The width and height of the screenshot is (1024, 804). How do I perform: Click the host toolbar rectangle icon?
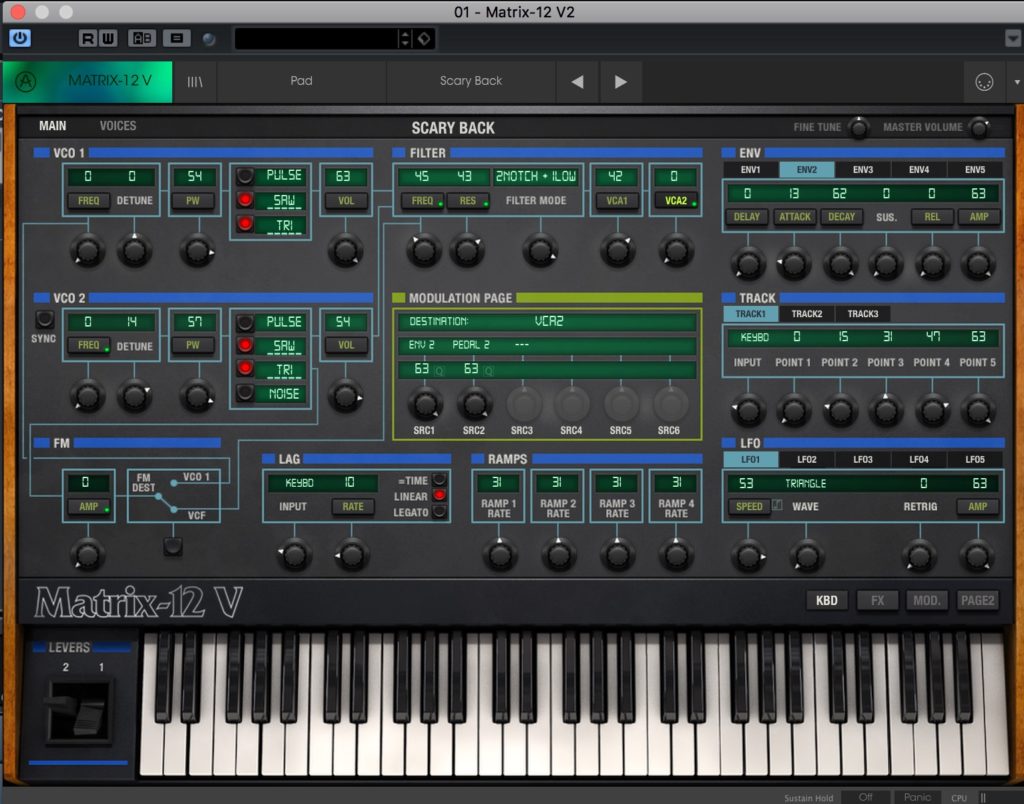[x=176, y=39]
